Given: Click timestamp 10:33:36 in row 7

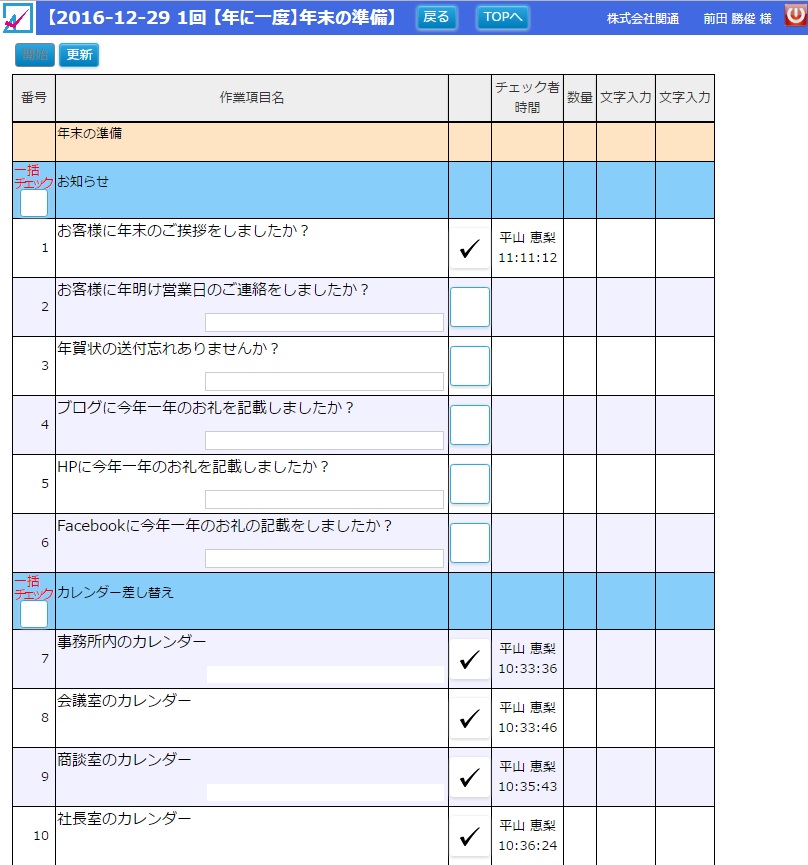Looking at the screenshot, I should pyautogui.click(x=528, y=669).
